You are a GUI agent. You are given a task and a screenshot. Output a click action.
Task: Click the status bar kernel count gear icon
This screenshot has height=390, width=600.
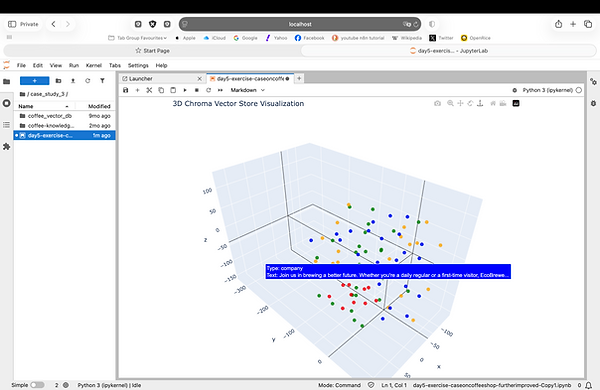pos(66,385)
